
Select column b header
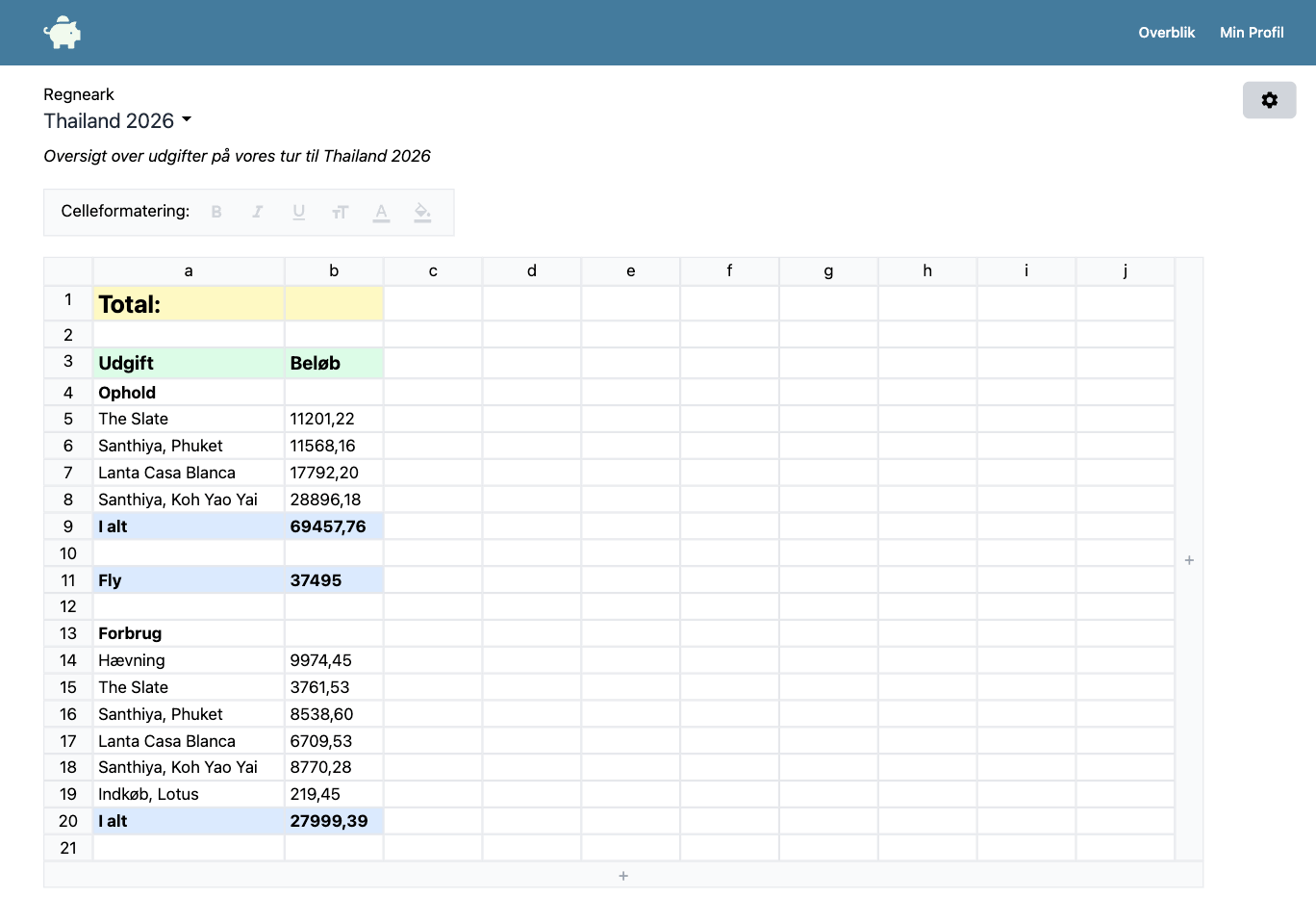click(x=334, y=271)
